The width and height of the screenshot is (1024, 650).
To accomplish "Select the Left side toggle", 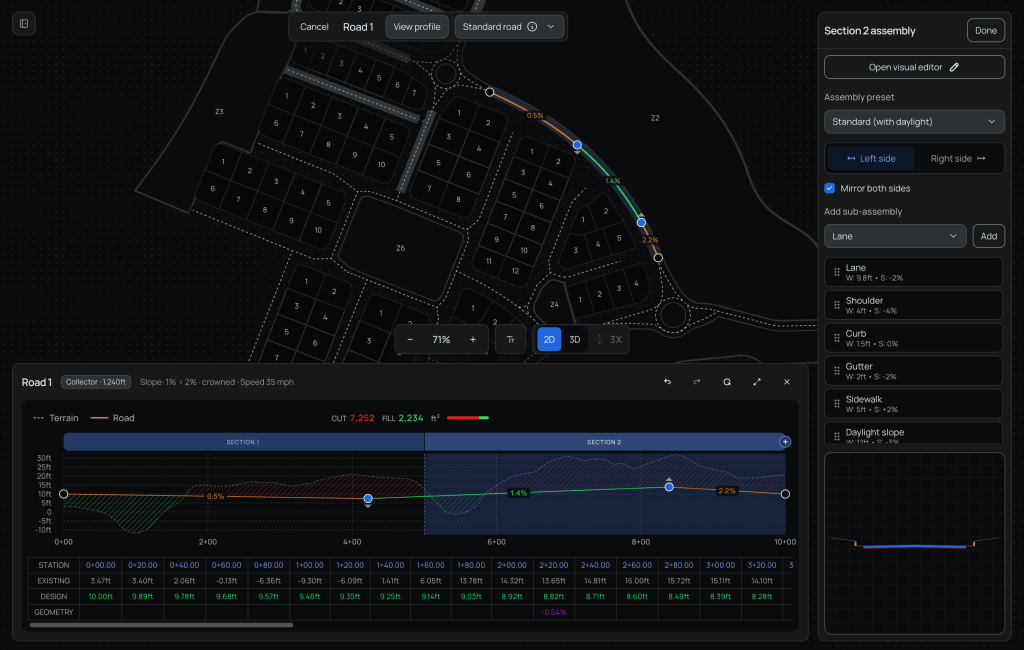I will click(871, 159).
